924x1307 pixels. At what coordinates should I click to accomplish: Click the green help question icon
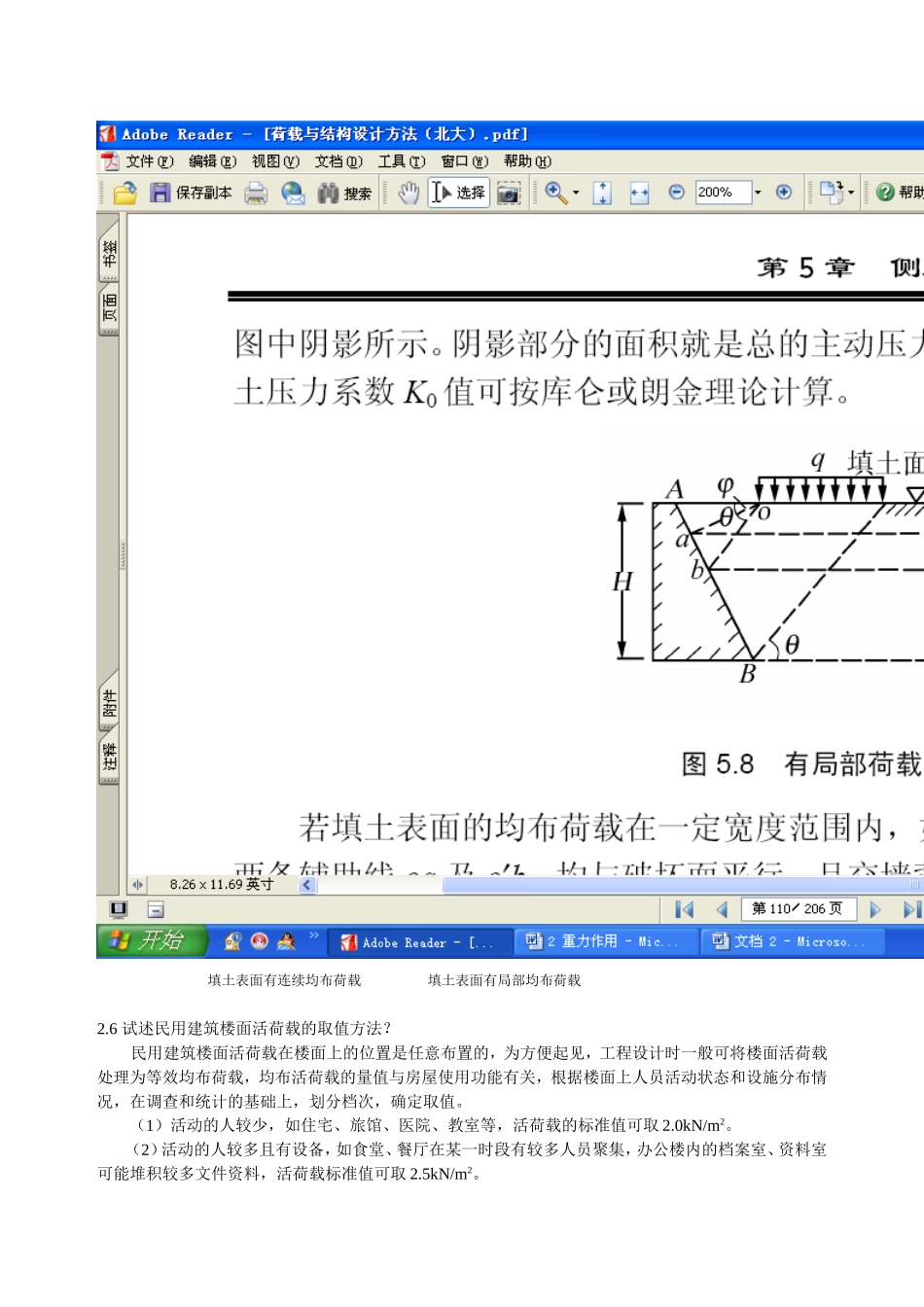click(885, 193)
